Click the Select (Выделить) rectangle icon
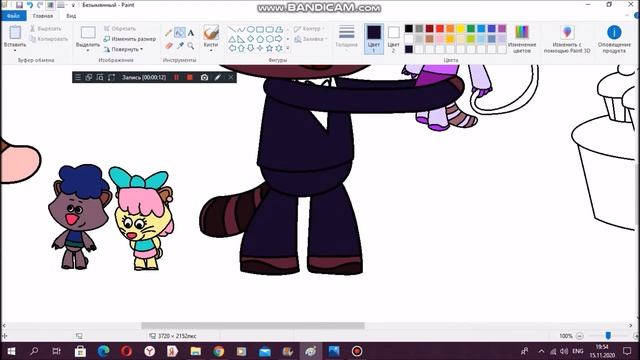Image resolution: width=640 pixels, height=360 pixels. (88, 33)
